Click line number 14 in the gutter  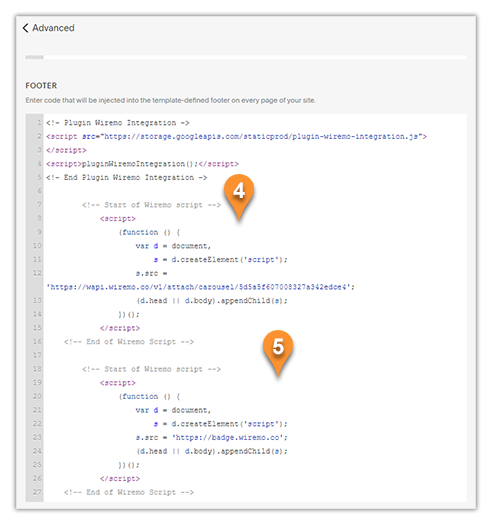click(37, 314)
